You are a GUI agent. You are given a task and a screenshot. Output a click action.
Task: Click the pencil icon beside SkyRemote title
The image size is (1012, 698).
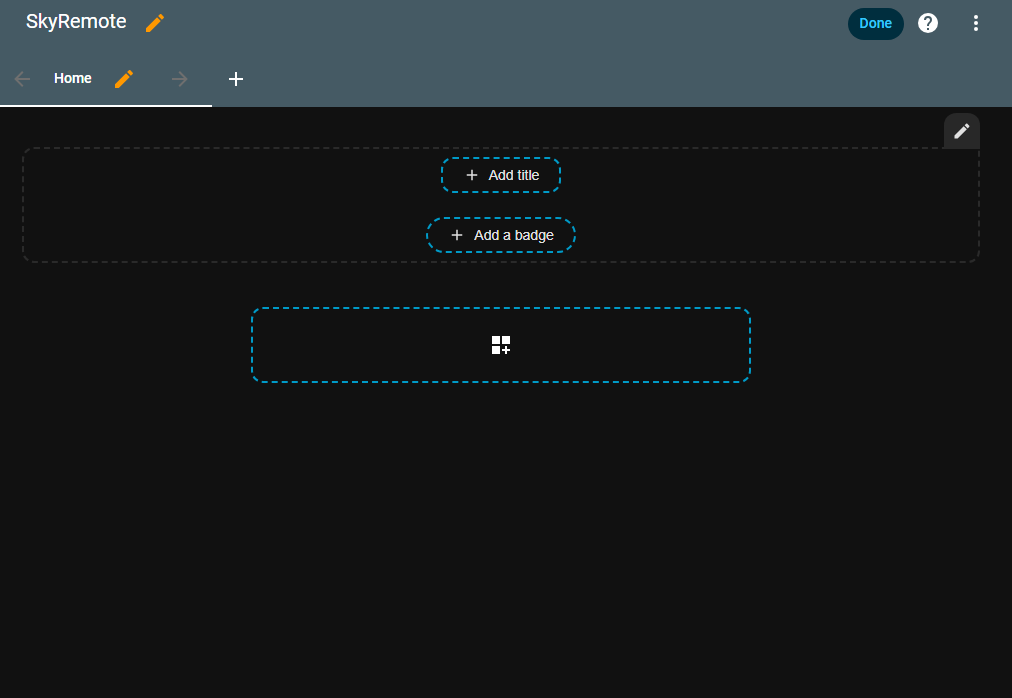[x=155, y=23]
